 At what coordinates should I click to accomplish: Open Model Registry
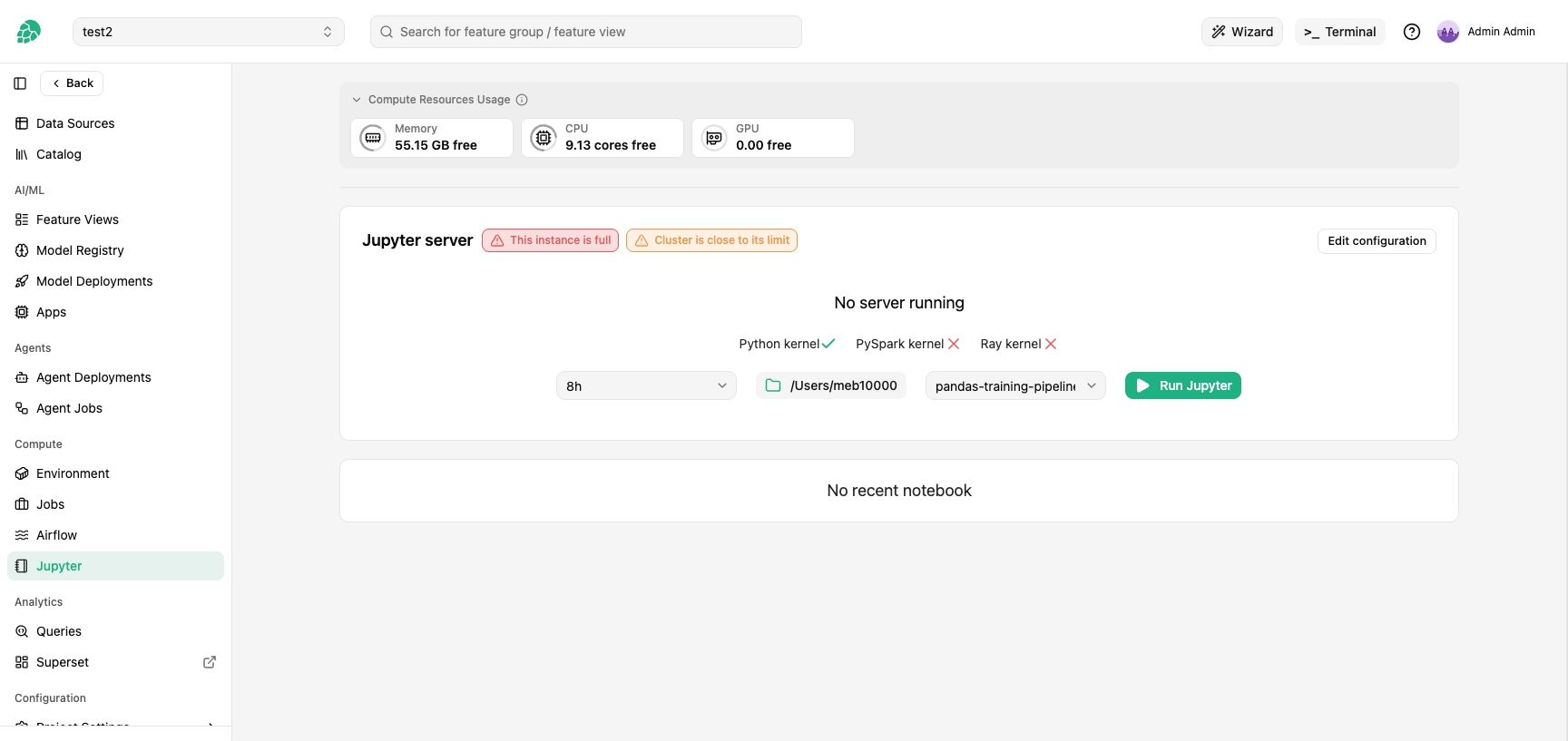tap(115, 250)
